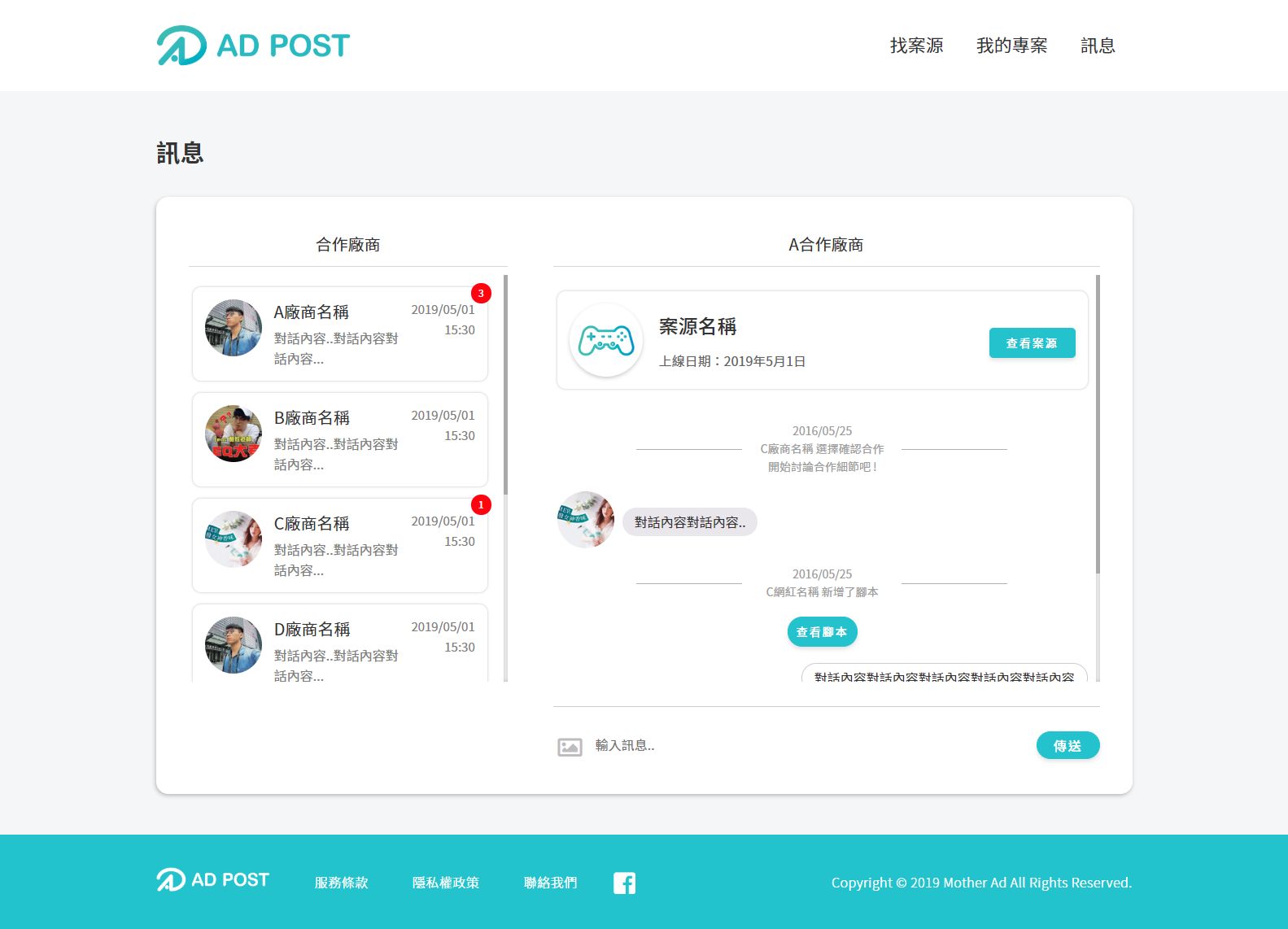Open the 隱私權政策 footer link
Viewport: 1288px width, 929px height.
[x=445, y=883]
